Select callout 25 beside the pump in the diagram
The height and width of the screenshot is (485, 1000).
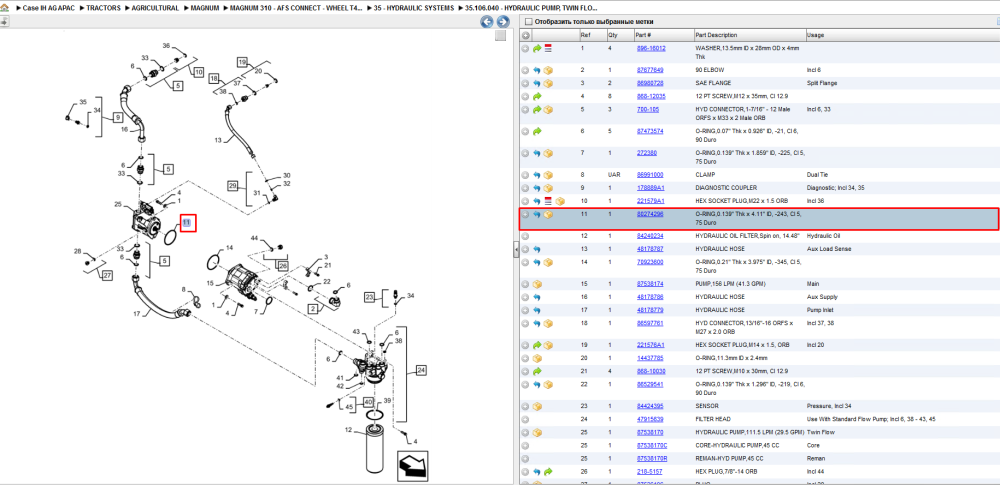click(118, 204)
